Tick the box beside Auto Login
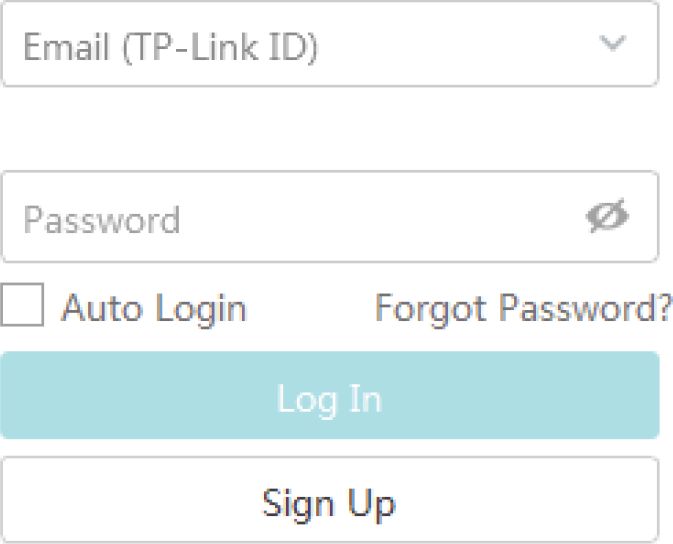This screenshot has height=544, width=673. 22,306
